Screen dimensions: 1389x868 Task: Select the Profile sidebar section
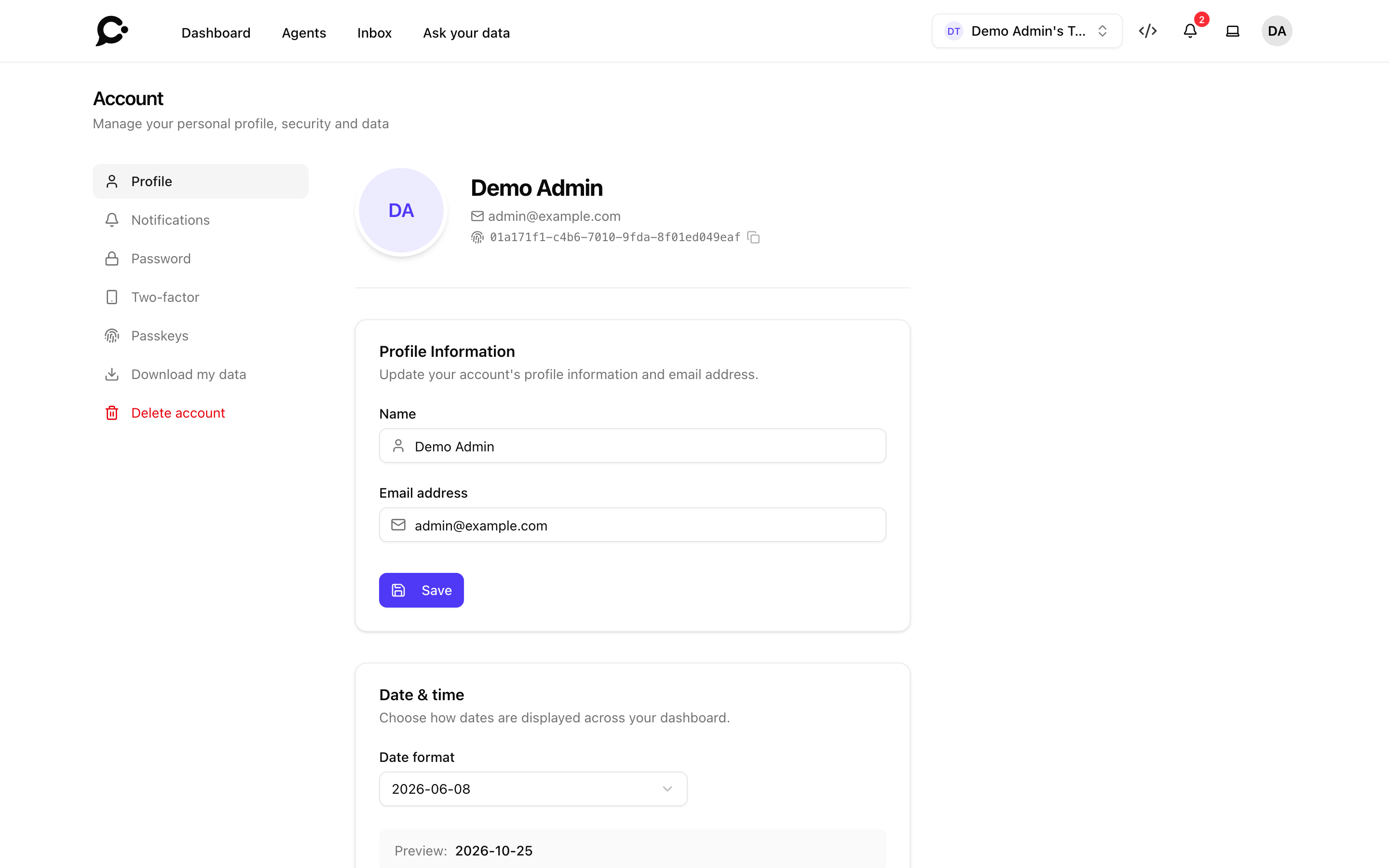pyautogui.click(x=200, y=181)
